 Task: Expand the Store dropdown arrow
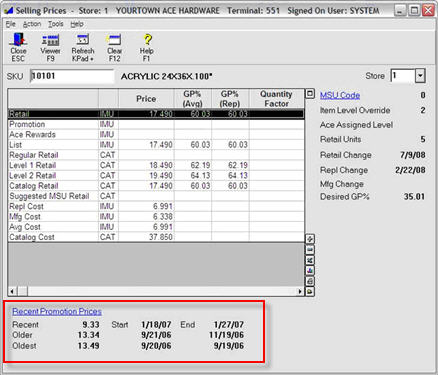coord(420,76)
